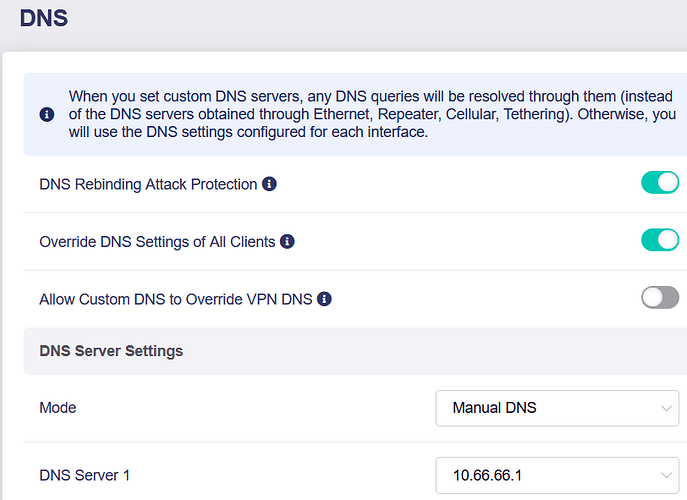Open the DNS Server 1 combo box
This screenshot has height=500, width=687.
(557, 475)
